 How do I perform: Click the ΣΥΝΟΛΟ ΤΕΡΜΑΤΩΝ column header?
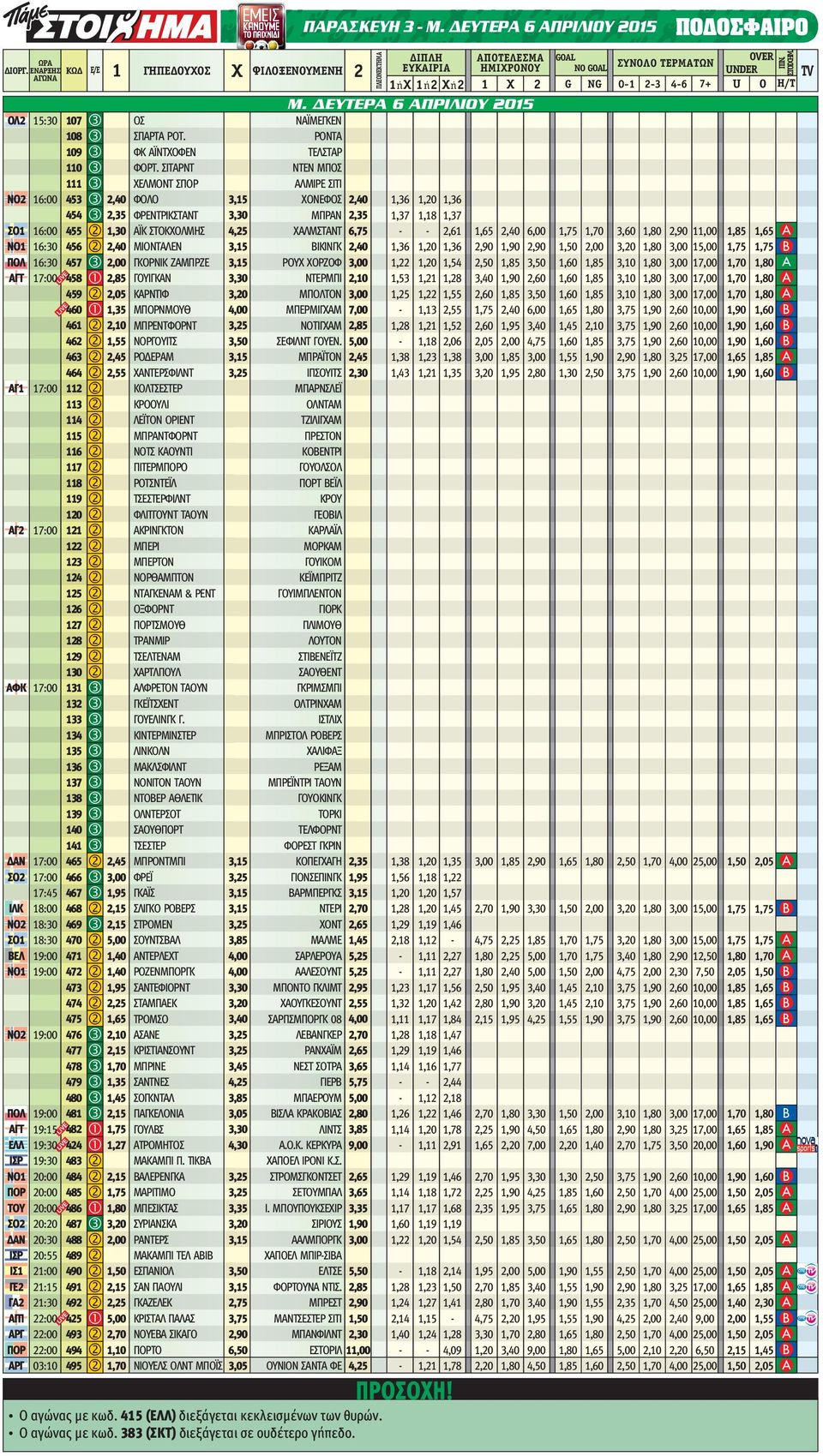[x=665, y=63]
